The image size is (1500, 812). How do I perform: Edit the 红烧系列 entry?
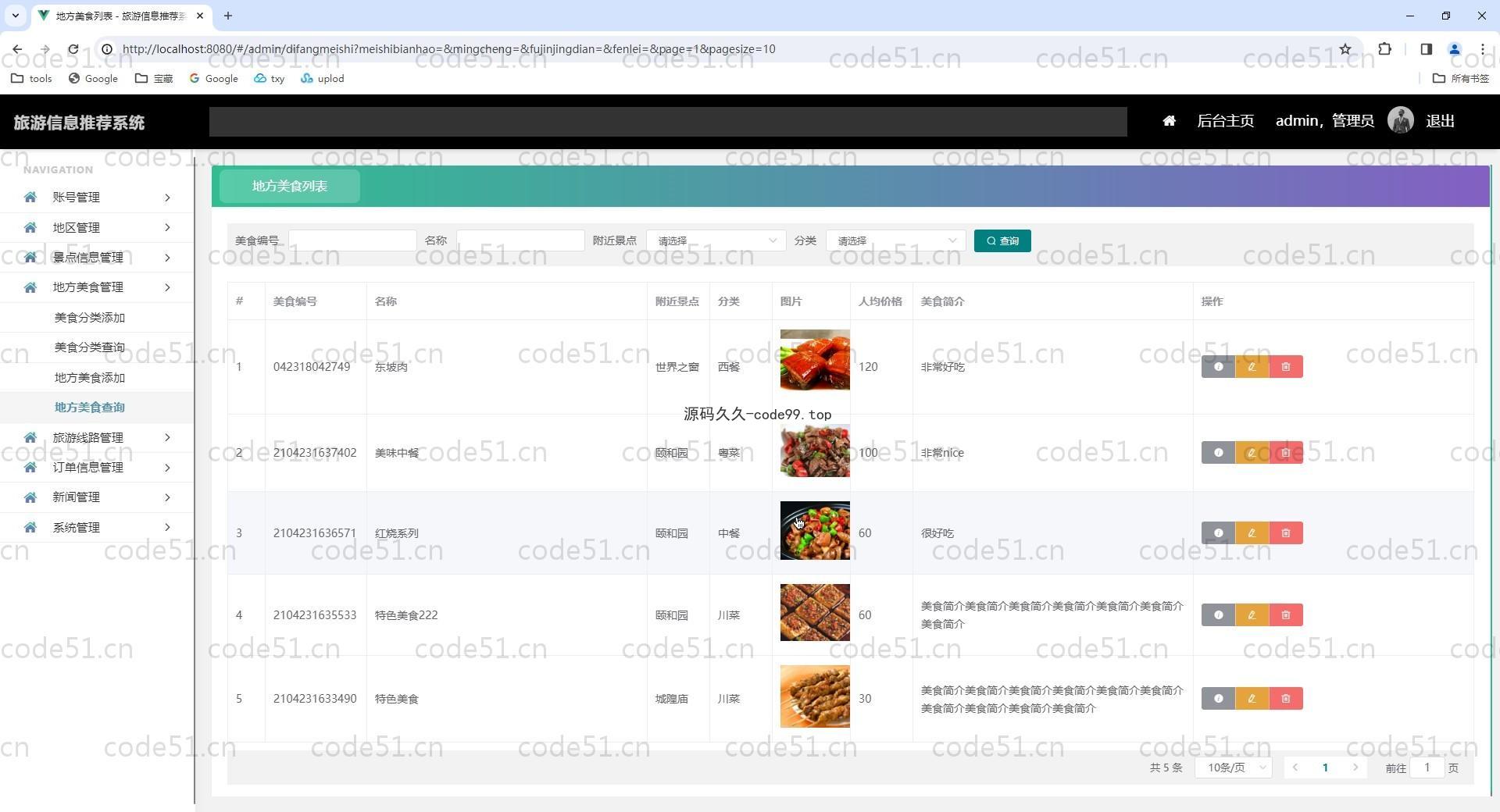1252,533
